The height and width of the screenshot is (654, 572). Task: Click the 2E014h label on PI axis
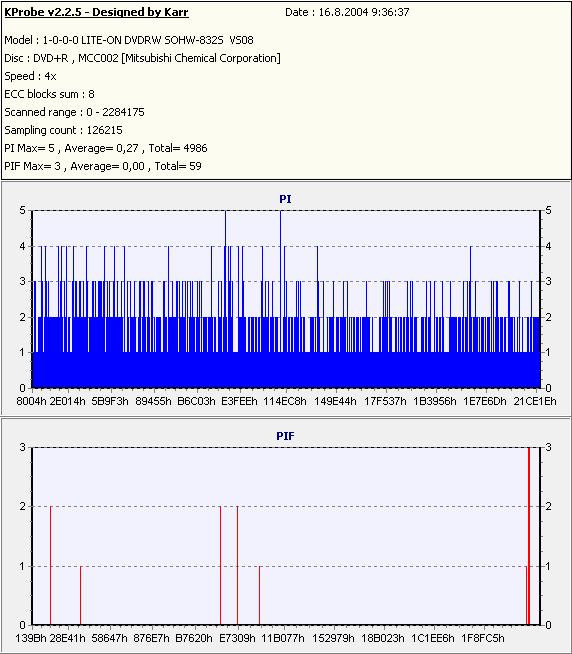[x=68, y=401]
